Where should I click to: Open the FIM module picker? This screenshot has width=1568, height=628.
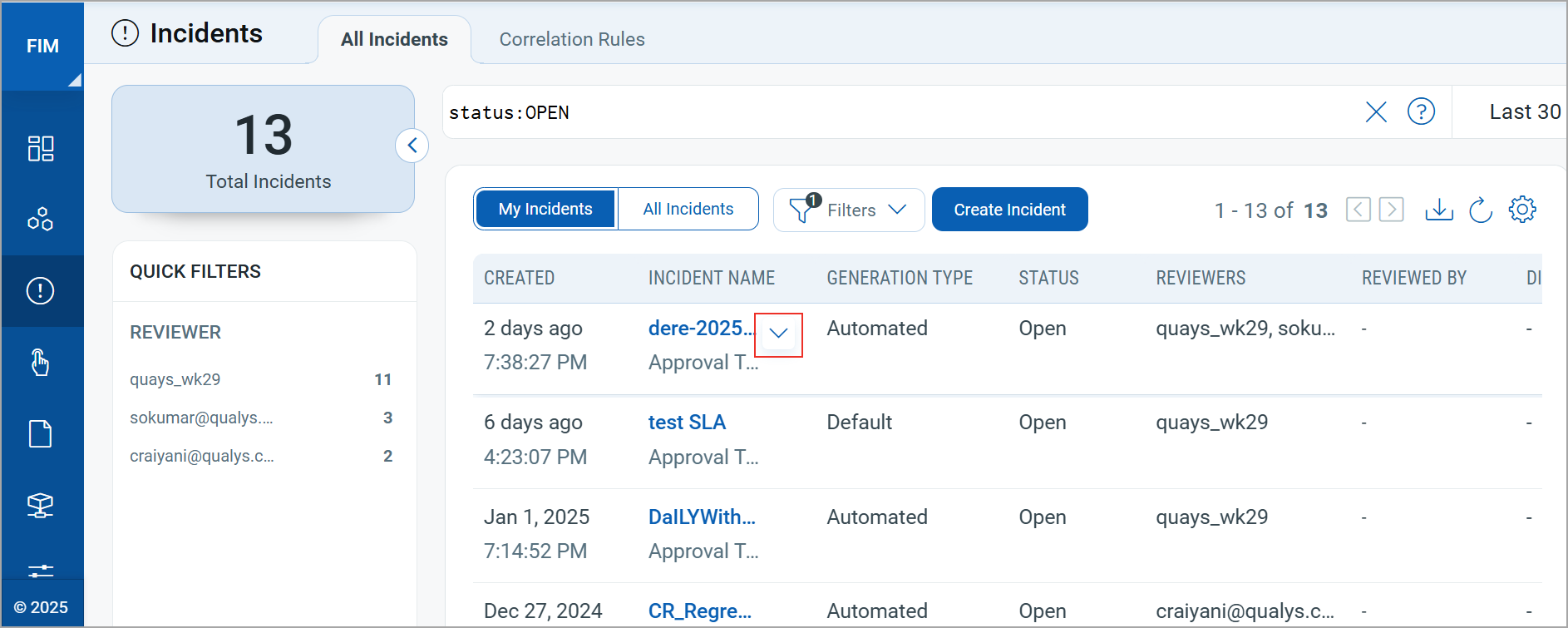click(42, 46)
